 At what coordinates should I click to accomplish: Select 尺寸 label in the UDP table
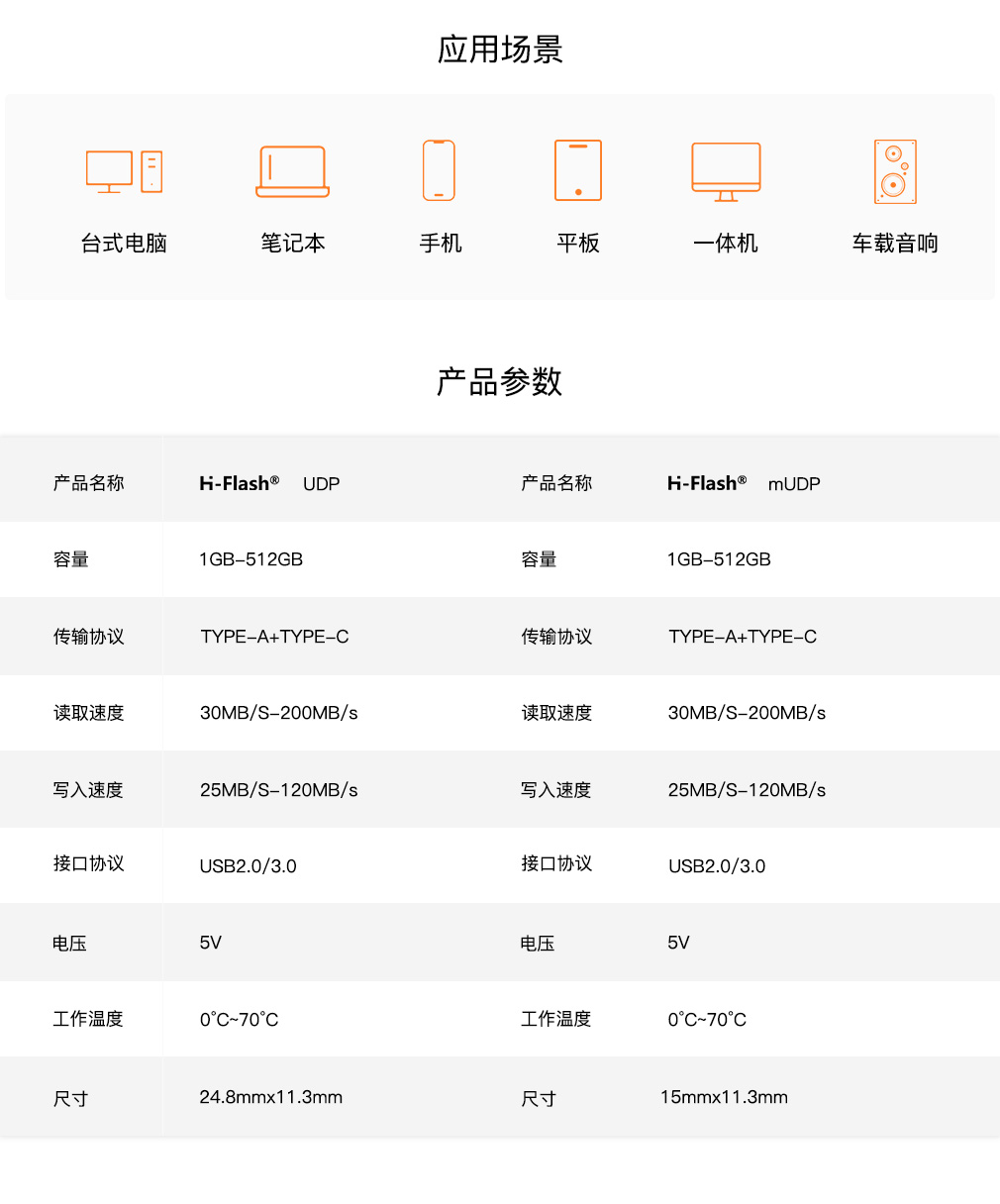tap(71, 1099)
